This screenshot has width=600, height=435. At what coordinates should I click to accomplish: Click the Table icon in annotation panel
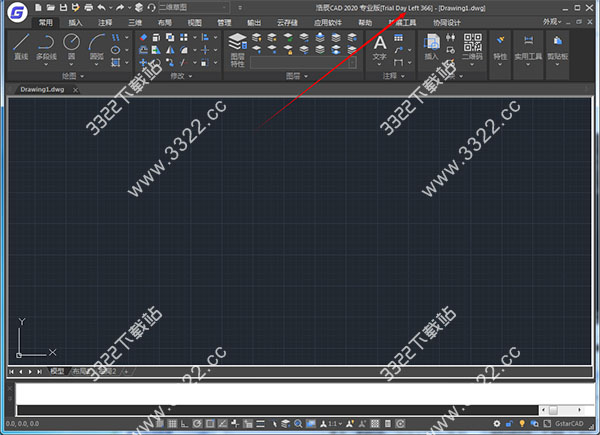[398, 37]
